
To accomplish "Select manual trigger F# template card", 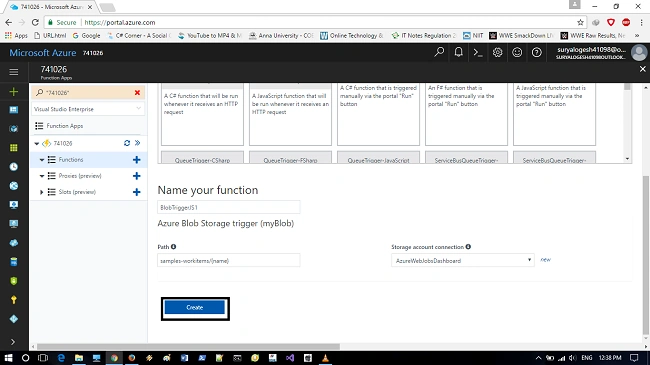I will [466, 114].
